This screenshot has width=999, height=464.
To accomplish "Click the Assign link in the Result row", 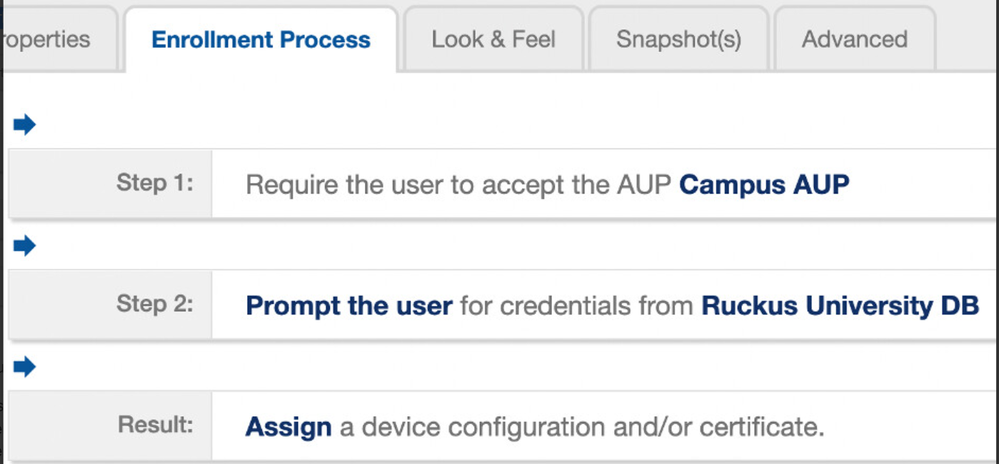I will [288, 427].
